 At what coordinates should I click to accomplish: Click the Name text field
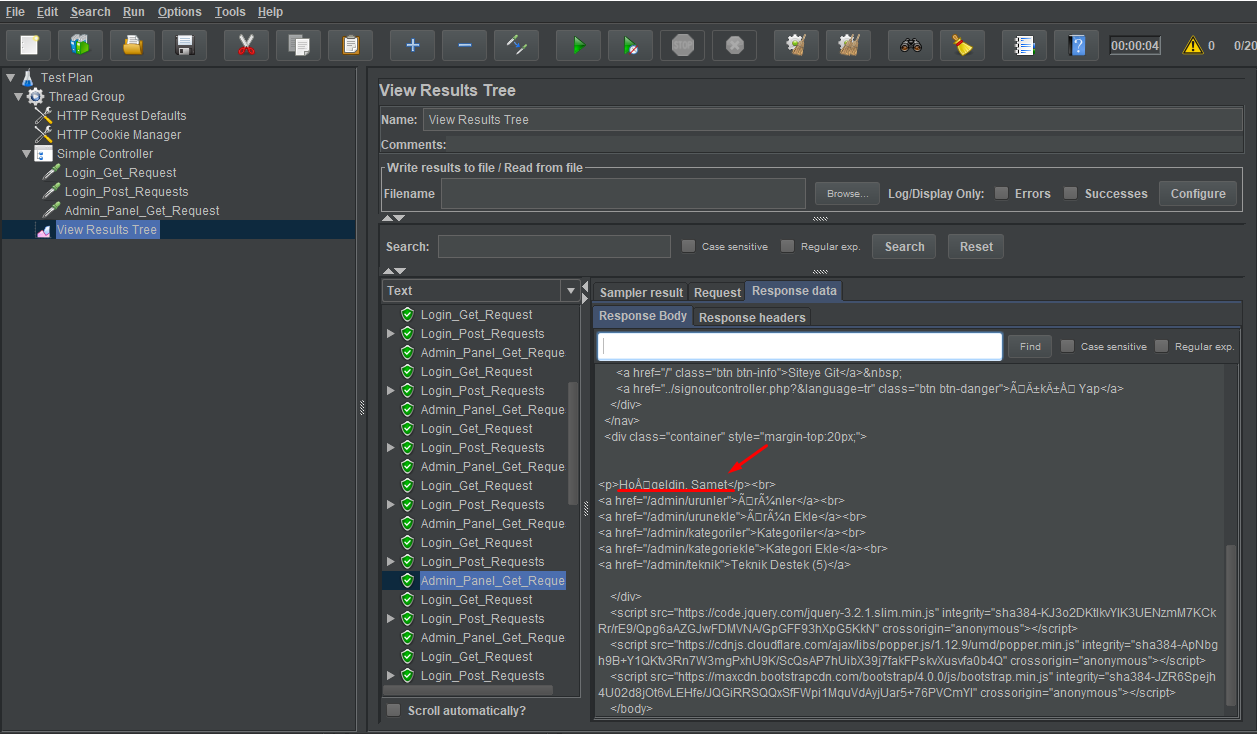[x=832, y=119]
